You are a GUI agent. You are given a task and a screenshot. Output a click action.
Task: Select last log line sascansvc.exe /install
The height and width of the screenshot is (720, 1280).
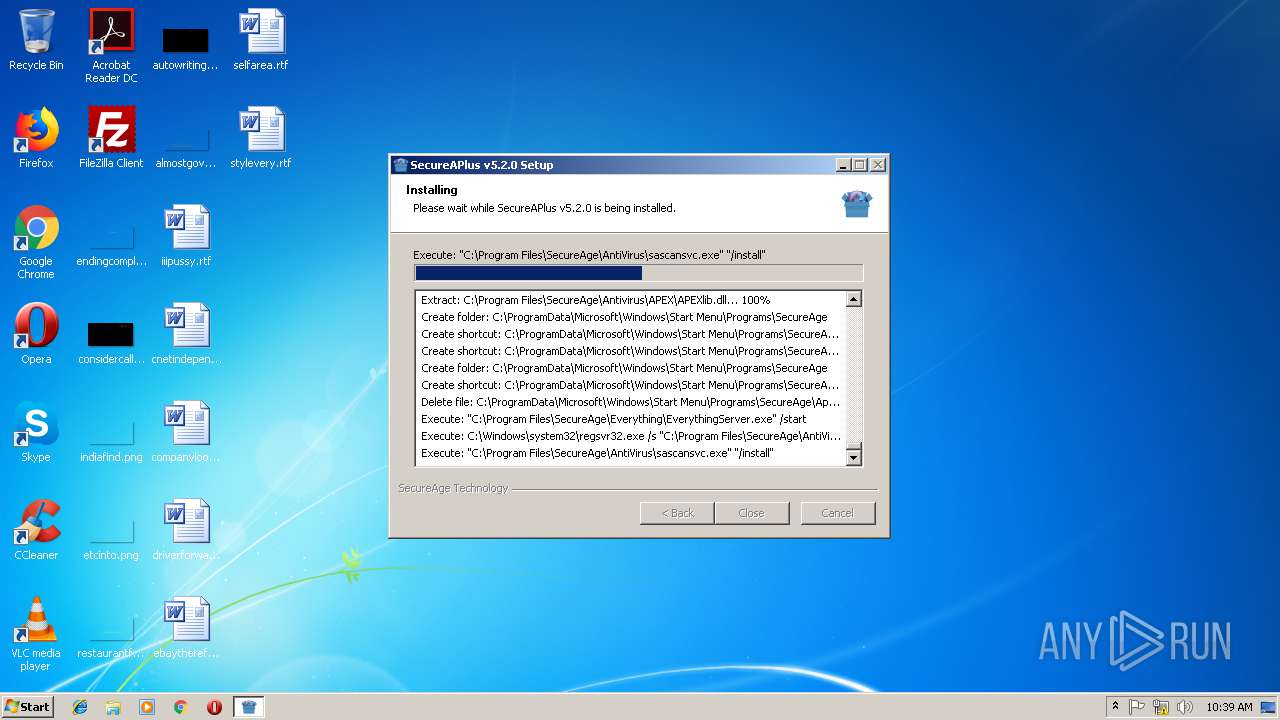click(597, 453)
